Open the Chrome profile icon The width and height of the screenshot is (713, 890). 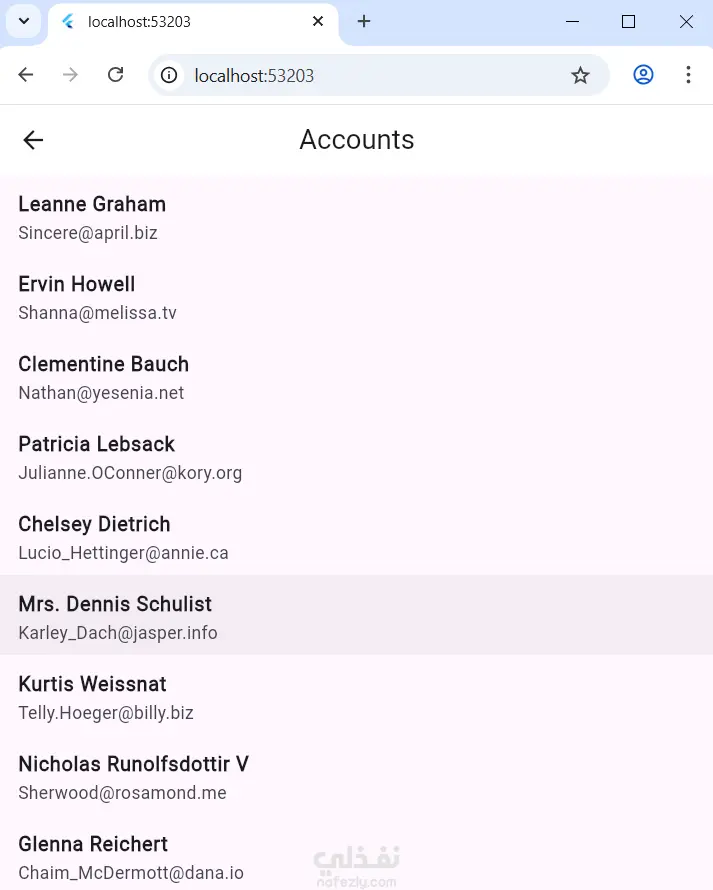coord(643,75)
